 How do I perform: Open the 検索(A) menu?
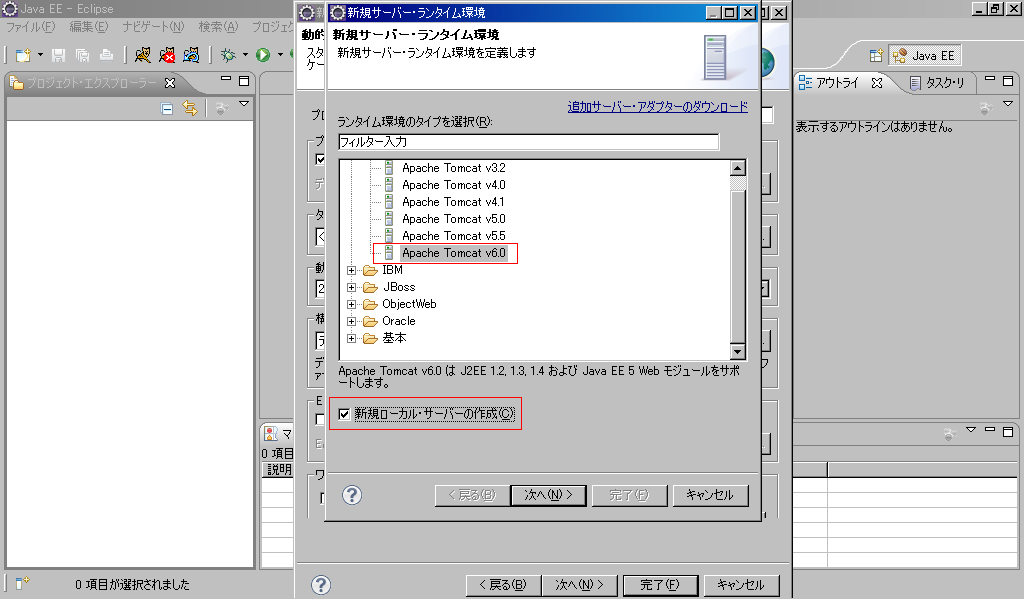point(218,27)
